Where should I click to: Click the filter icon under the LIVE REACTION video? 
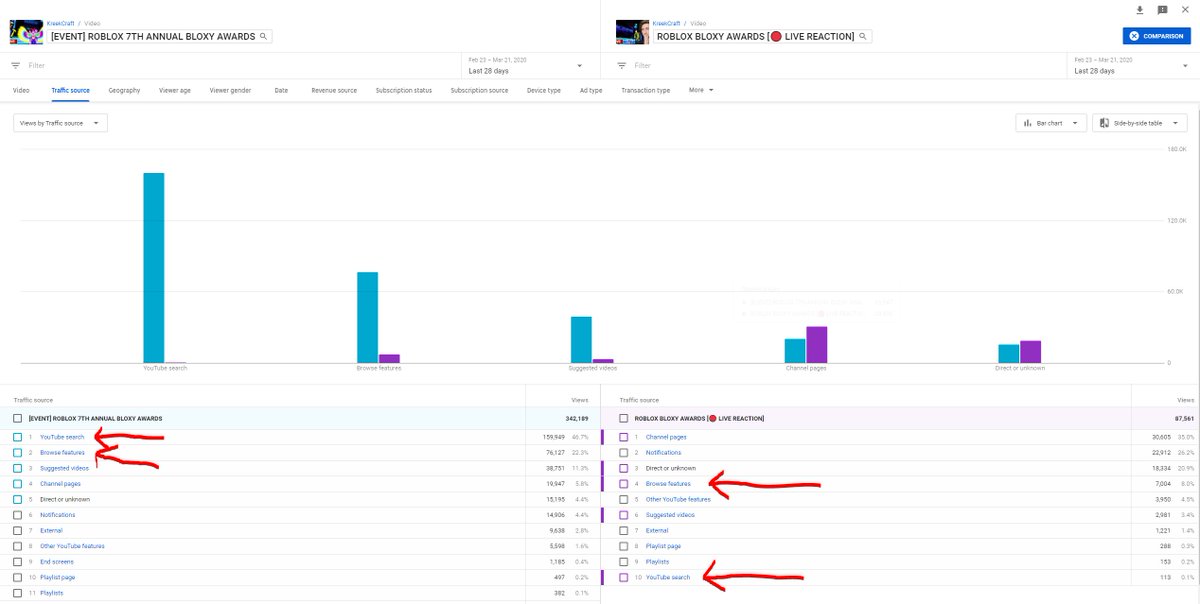[x=621, y=66]
